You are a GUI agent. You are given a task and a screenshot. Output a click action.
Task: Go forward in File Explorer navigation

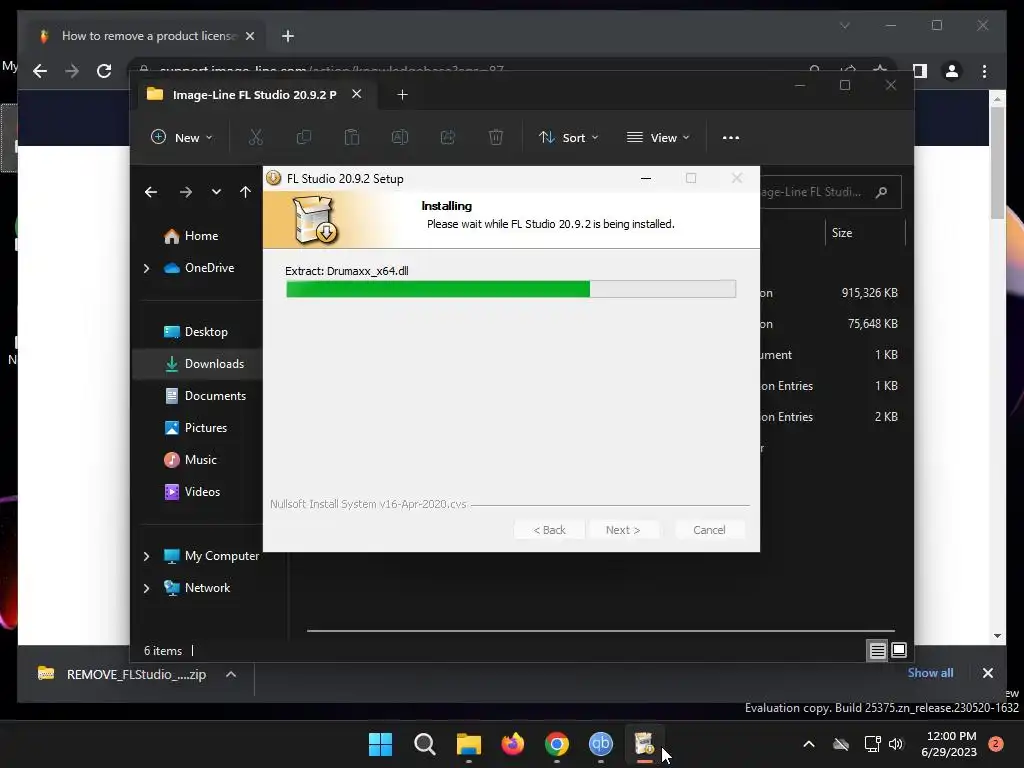pos(185,192)
